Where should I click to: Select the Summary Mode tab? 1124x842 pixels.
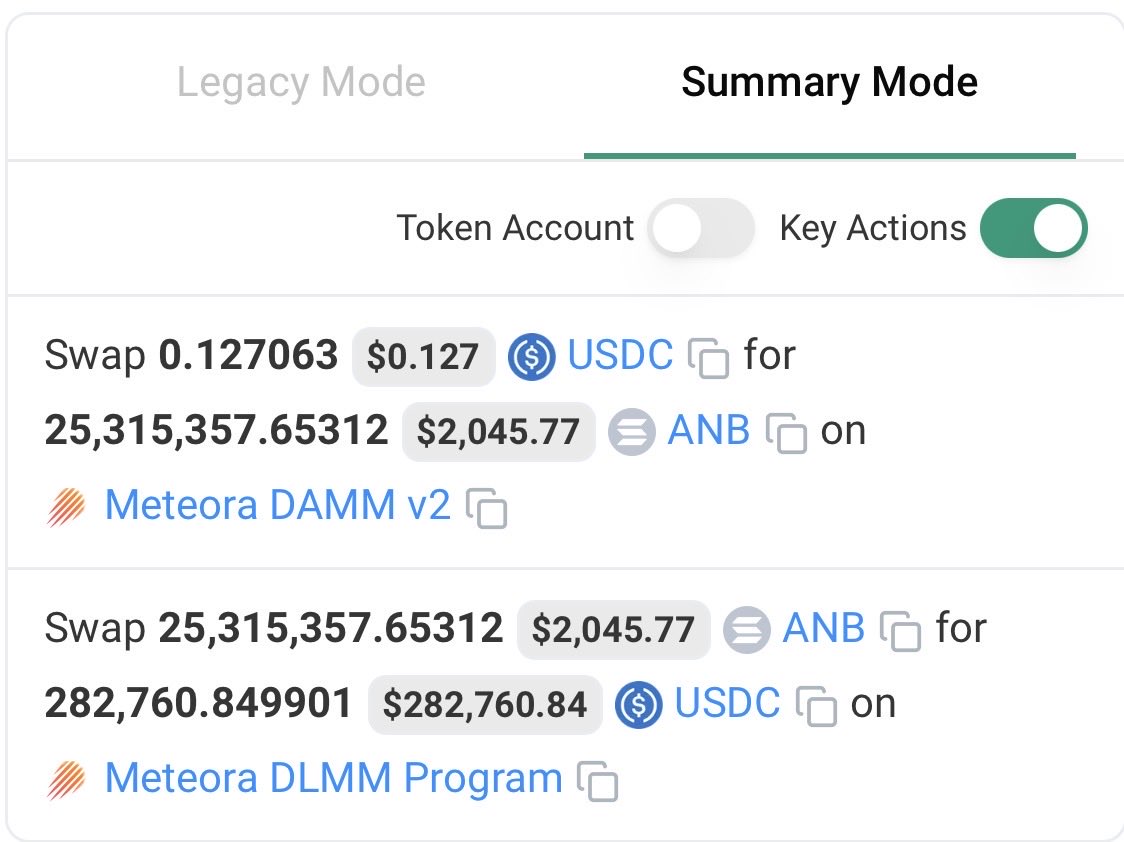coord(829,82)
